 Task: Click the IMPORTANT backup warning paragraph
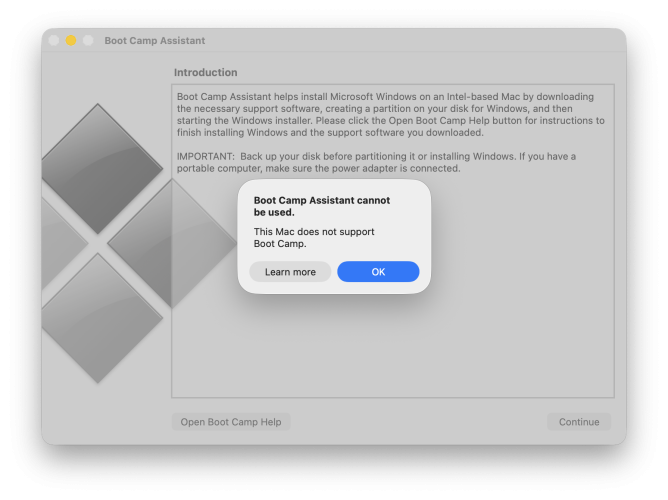390,162
